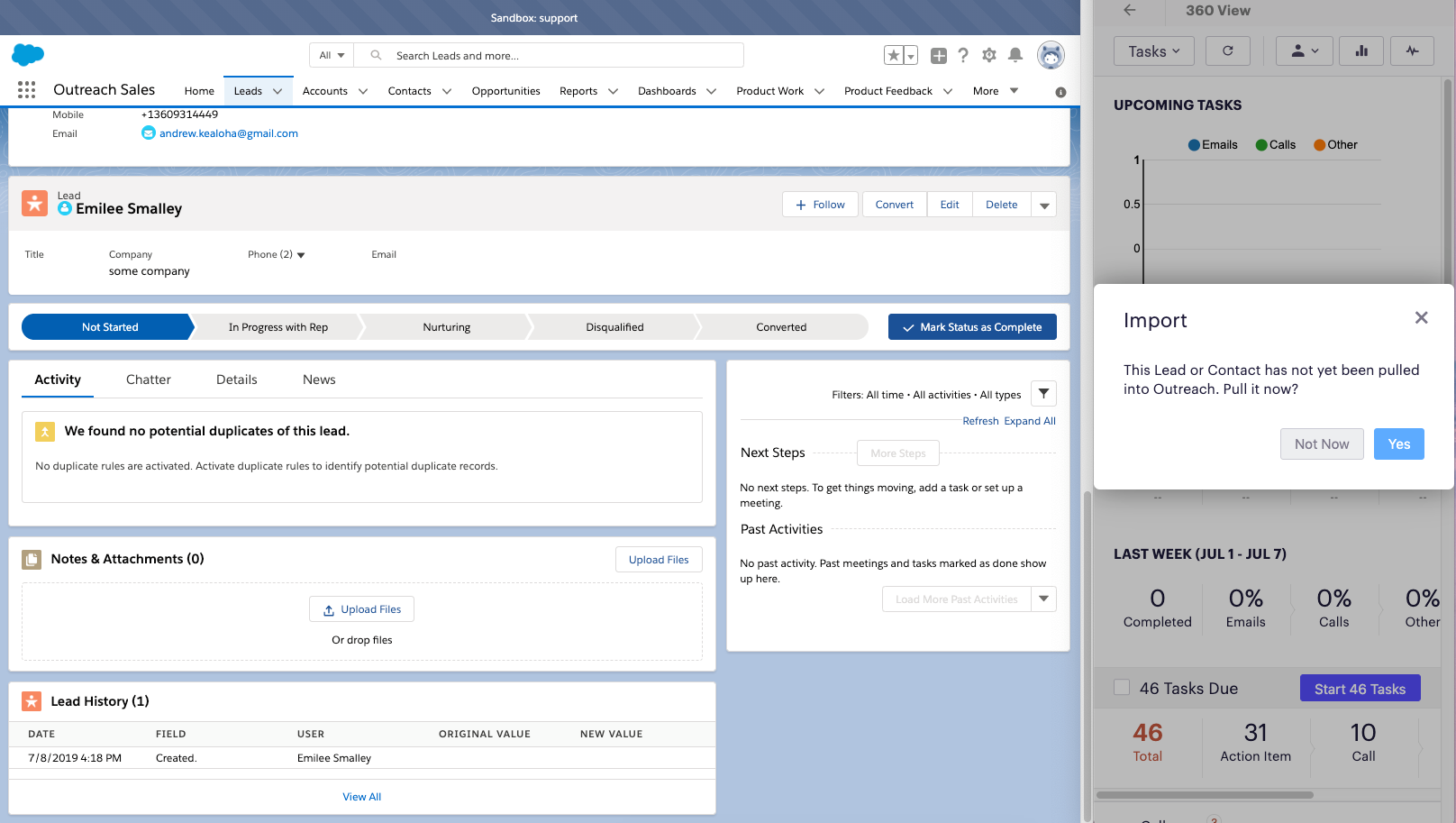This screenshot has height=823, width=1456.
Task: Open the More navigation dropdown
Action: pos(996,91)
